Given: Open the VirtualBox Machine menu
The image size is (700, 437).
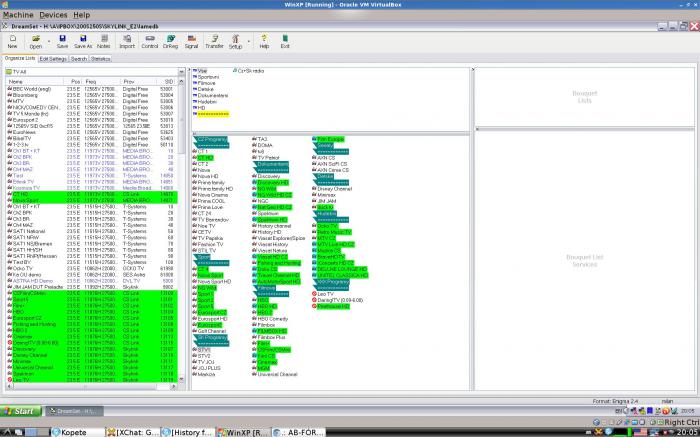Looking at the screenshot, I should 18,15.
